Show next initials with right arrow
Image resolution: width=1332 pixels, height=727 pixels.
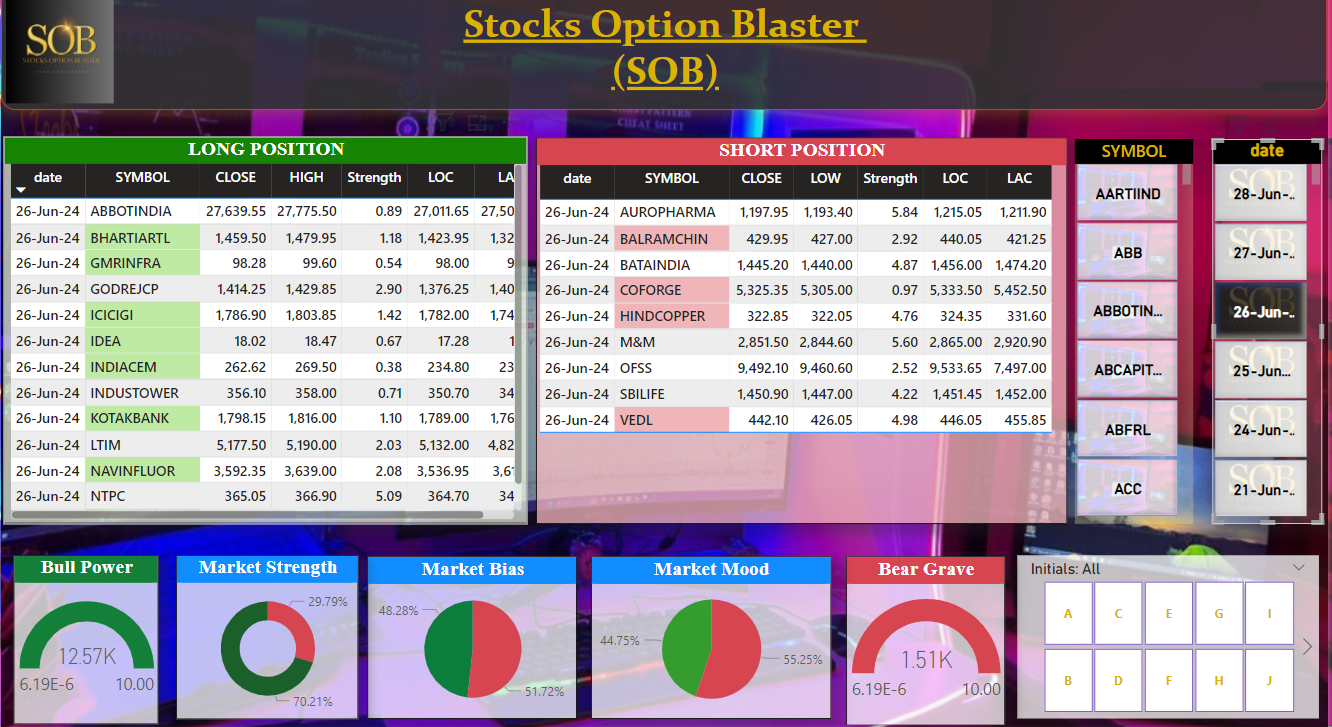tap(1307, 647)
